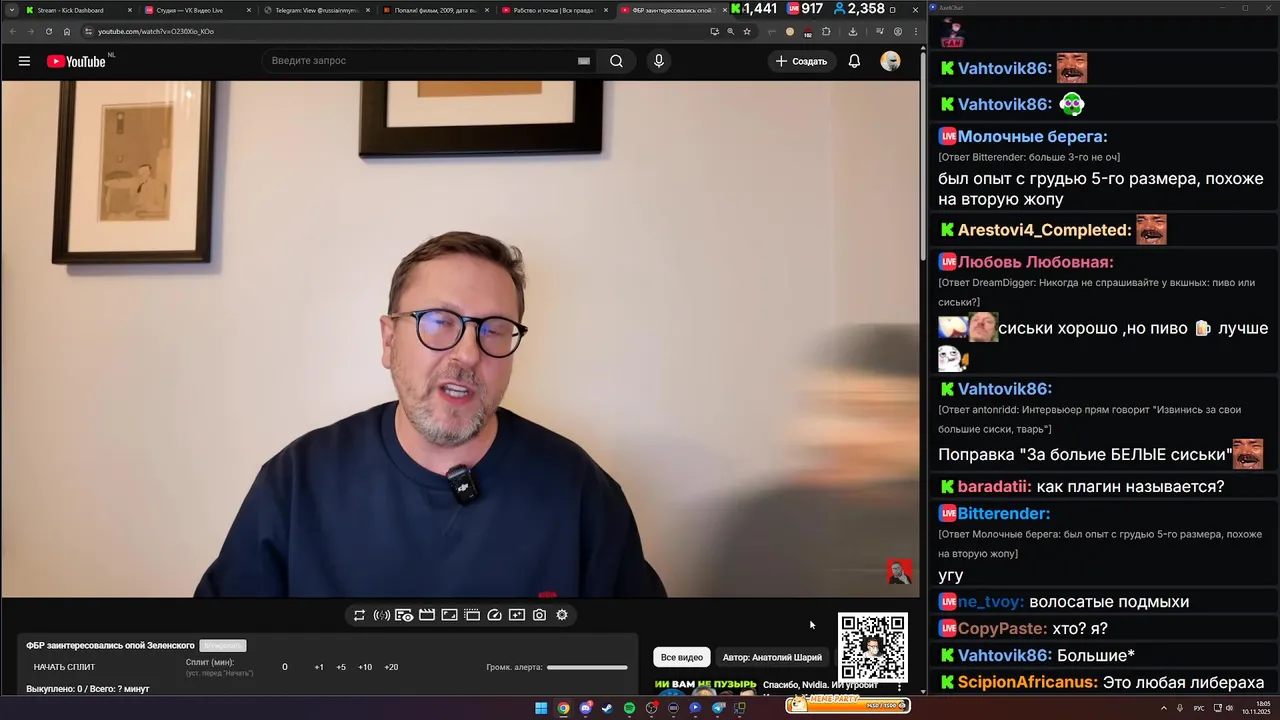Add +1 minute to split
The width and height of the screenshot is (1280, 720).
pos(319,667)
